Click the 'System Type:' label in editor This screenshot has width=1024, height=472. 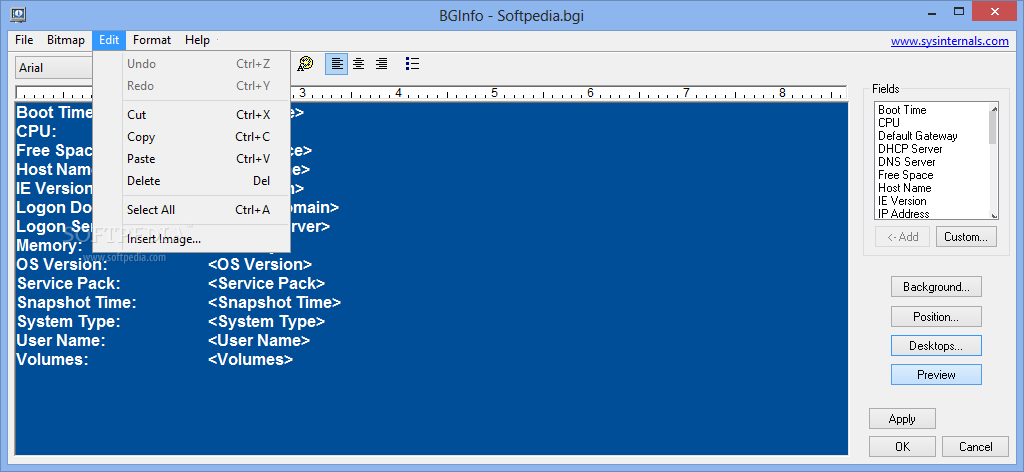[69, 321]
